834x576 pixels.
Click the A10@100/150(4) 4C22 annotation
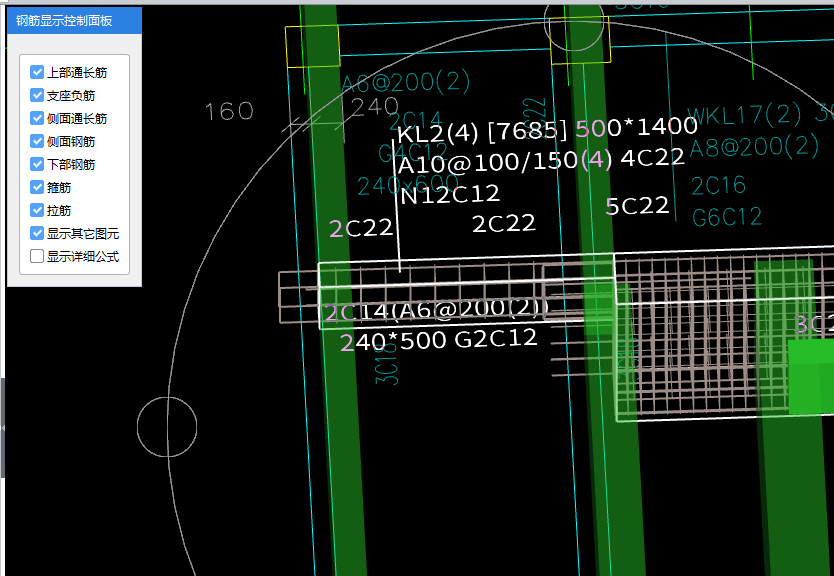coord(541,160)
